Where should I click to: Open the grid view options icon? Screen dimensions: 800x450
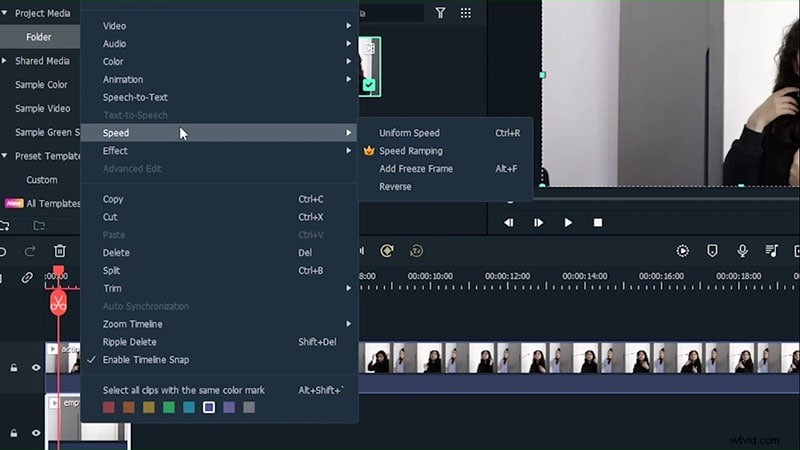(465, 13)
